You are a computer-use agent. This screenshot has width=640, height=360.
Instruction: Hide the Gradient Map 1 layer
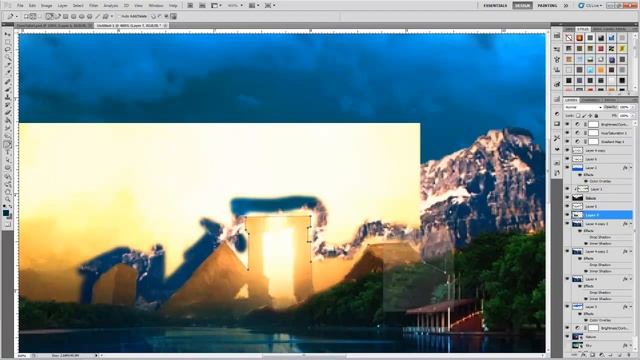point(567,142)
